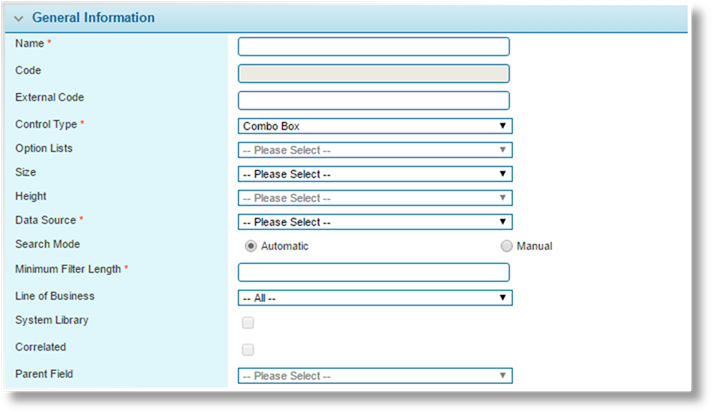This screenshot has height=412, width=712.
Task: Open the Line of Business dropdown
Action: (x=375, y=298)
